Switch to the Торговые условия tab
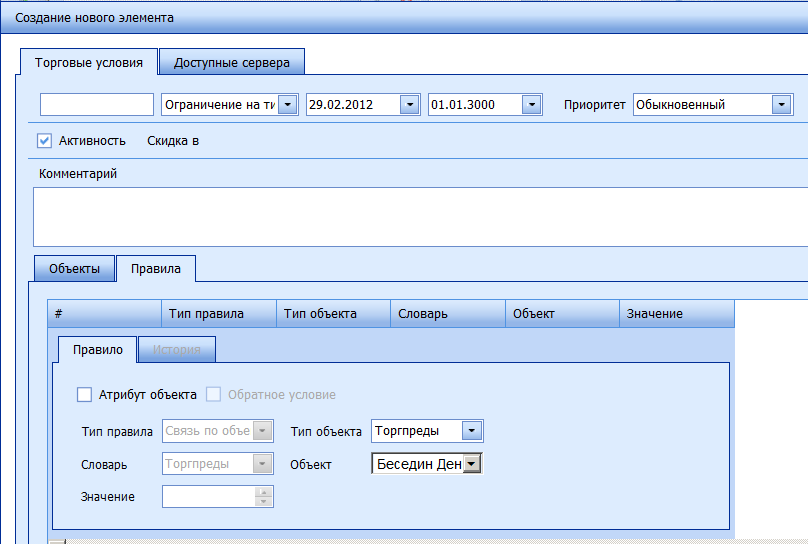This screenshot has height=544, width=808. pyautogui.click(x=89, y=62)
